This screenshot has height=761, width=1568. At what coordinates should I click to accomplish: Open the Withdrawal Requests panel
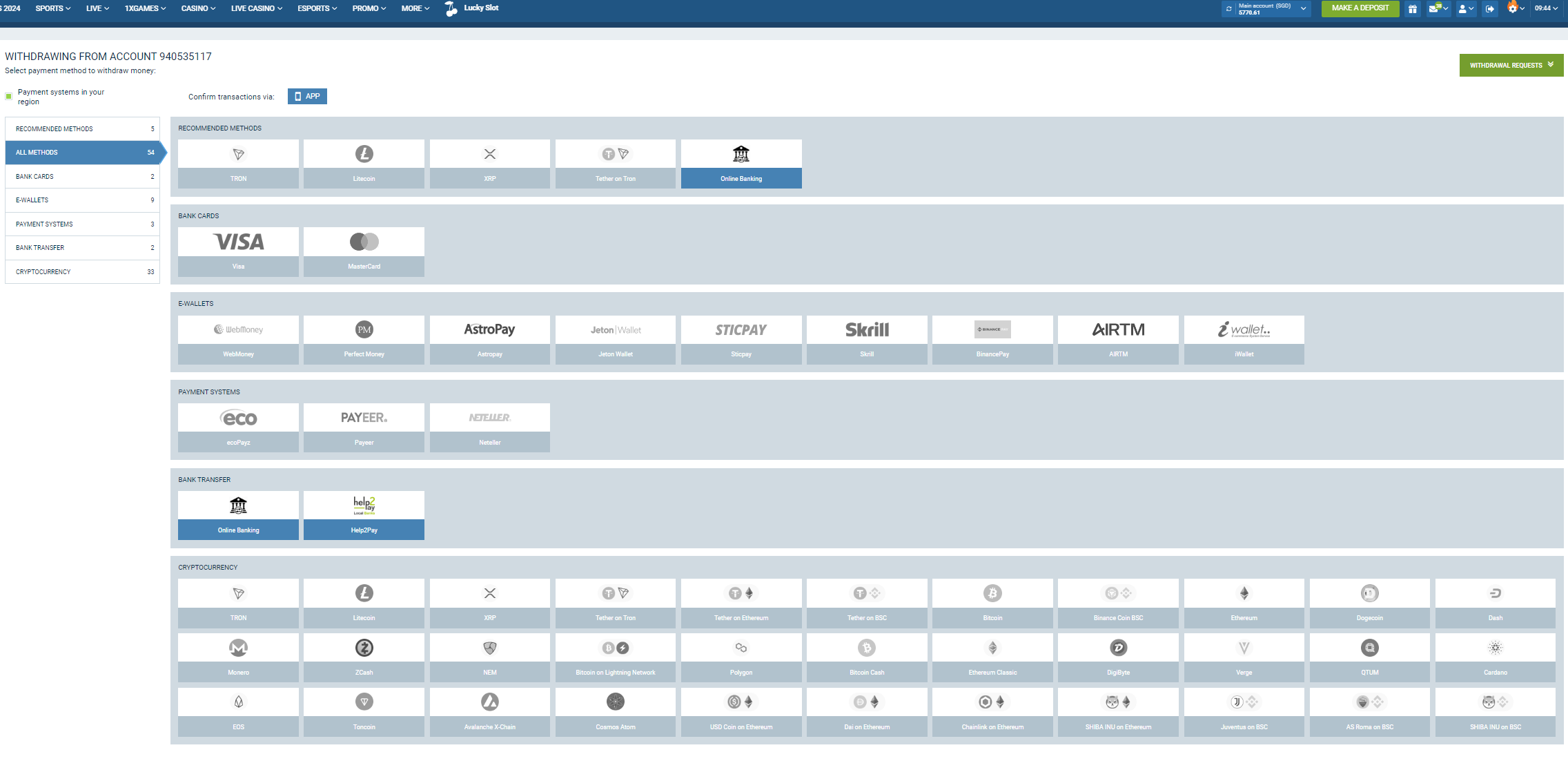tap(1511, 66)
